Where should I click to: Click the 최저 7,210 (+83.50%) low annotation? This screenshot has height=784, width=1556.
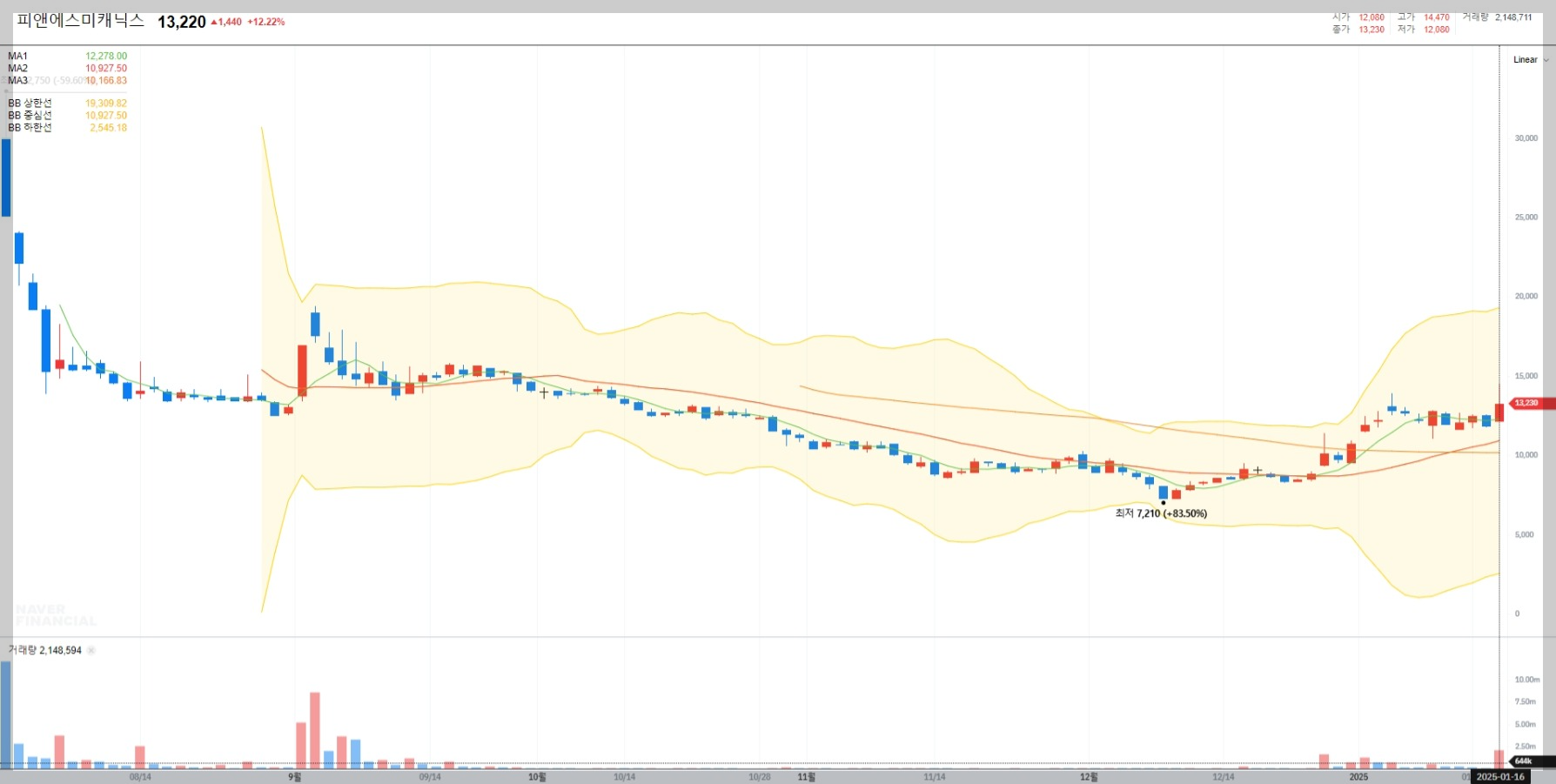[1161, 513]
